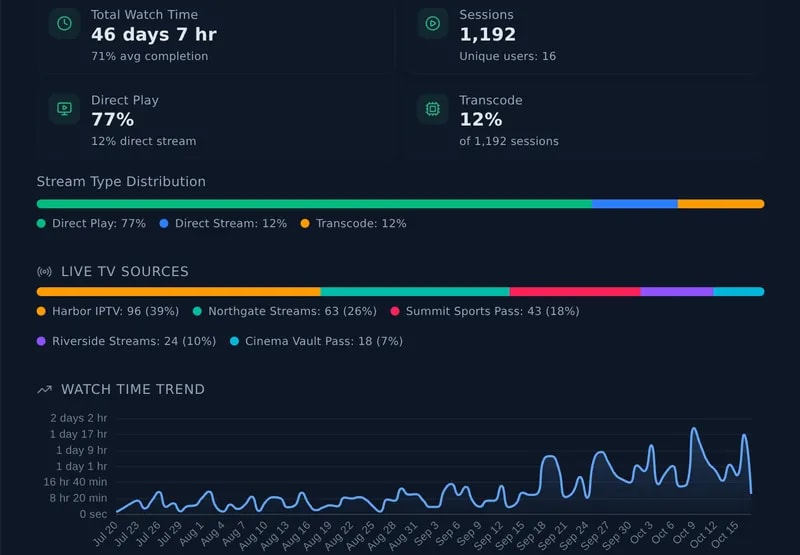Click the play-circle icon beside Sessions
Viewport: 800px width, 555px height.
[433, 23]
